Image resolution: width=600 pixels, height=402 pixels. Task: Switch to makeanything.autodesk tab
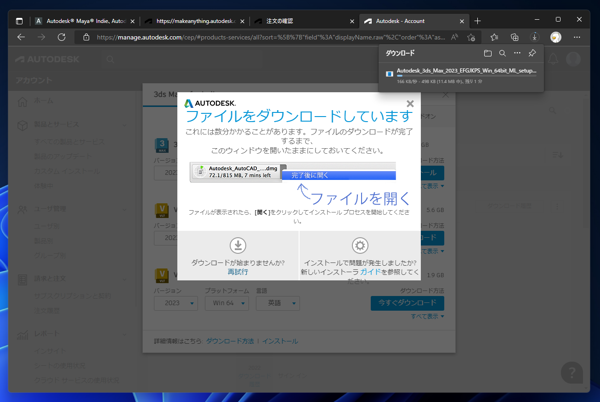coord(195,21)
